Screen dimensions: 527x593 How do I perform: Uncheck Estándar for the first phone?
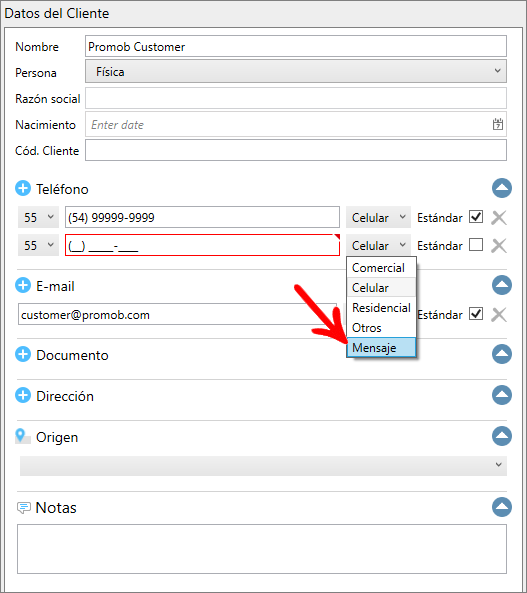click(476, 217)
